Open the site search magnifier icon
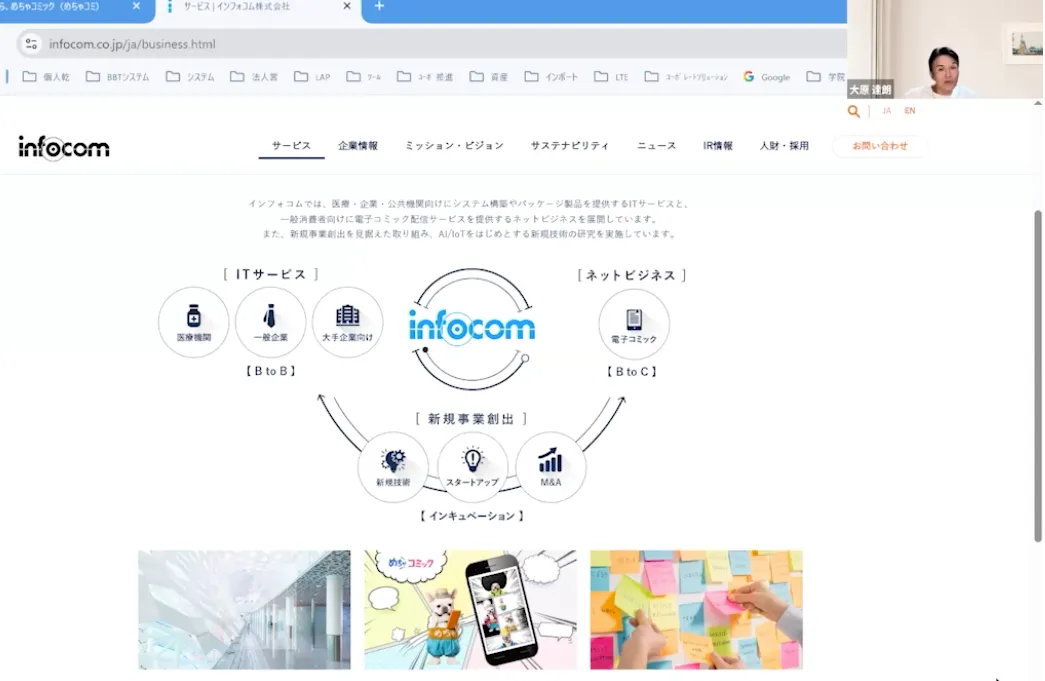 tap(853, 111)
